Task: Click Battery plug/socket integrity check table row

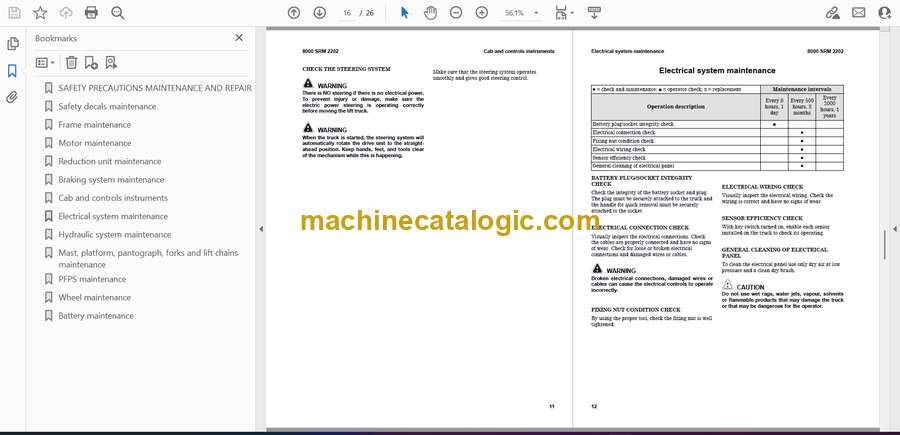Action: pos(717,124)
